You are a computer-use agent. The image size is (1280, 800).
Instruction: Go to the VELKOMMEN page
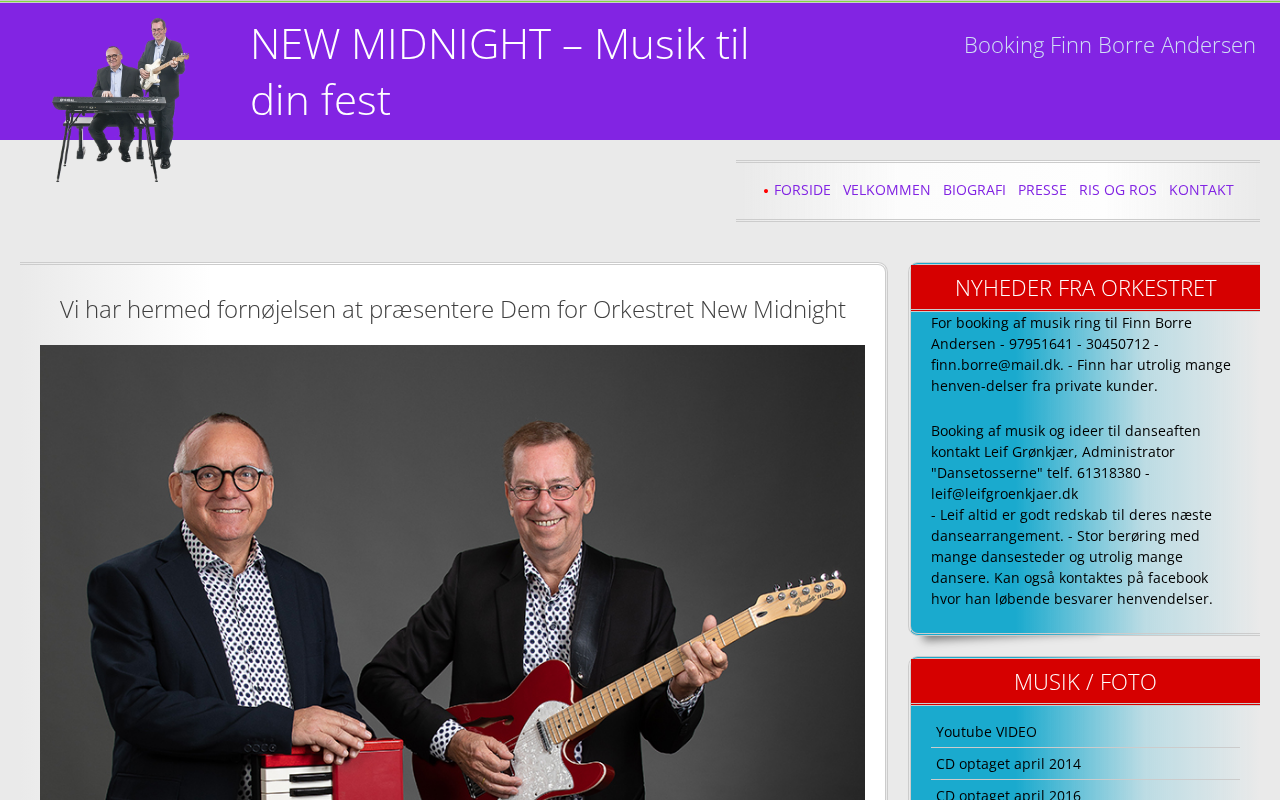point(886,190)
